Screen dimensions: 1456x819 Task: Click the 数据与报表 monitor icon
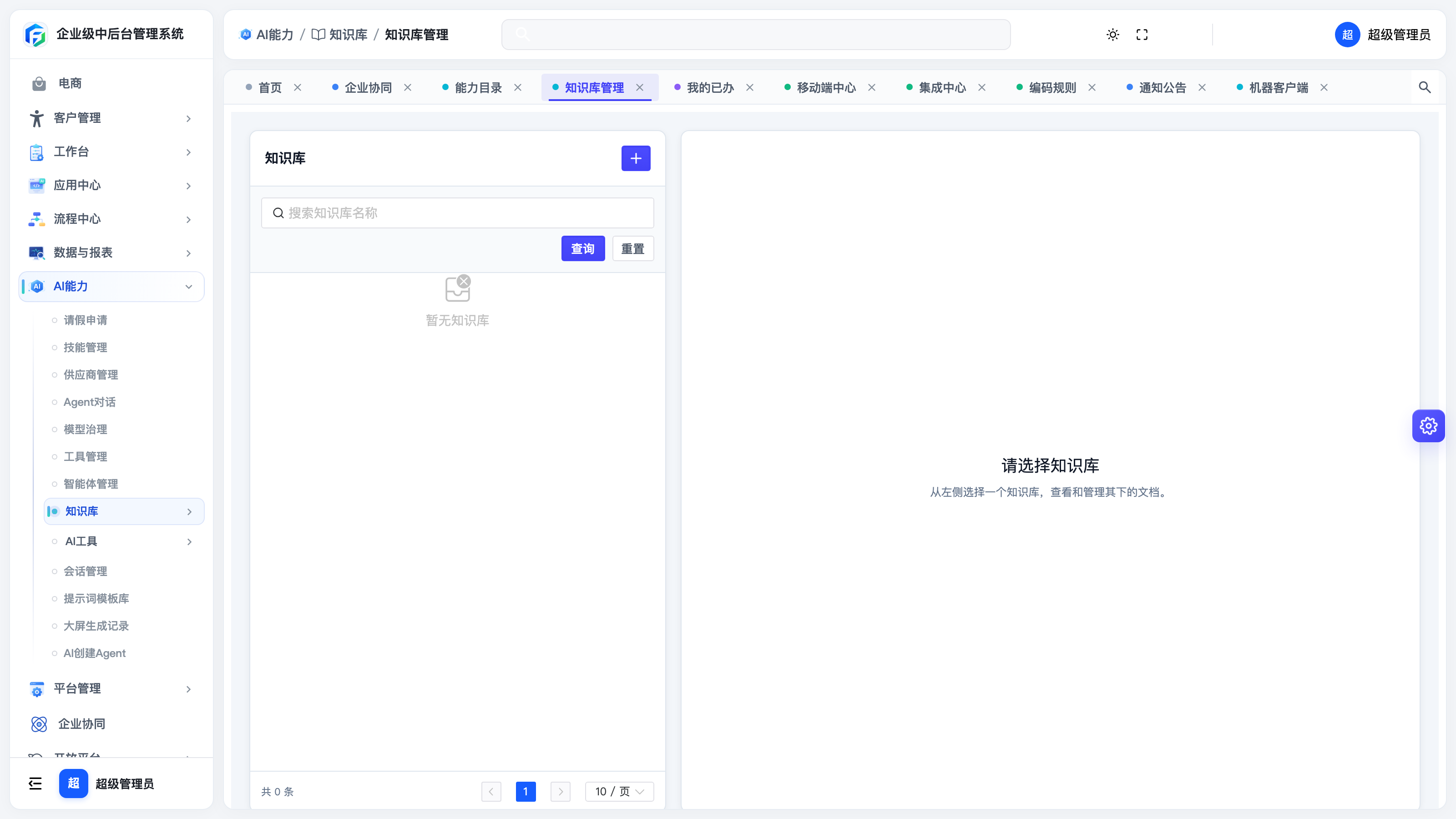coord(37,253)
